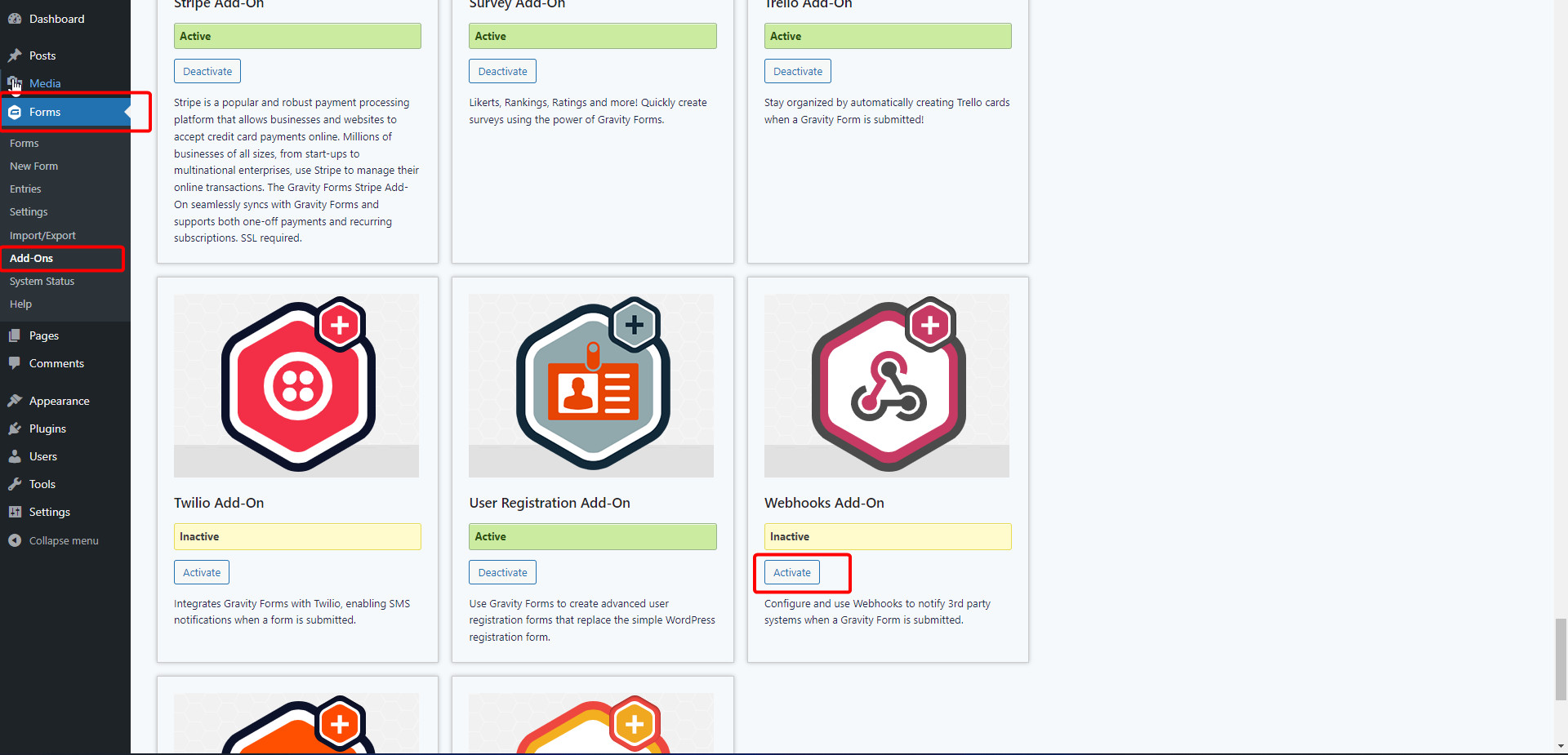Deactivate the Survey Add-On
Screen dimensions: 1568x755
pyautogui.click(x=502, y=71)
